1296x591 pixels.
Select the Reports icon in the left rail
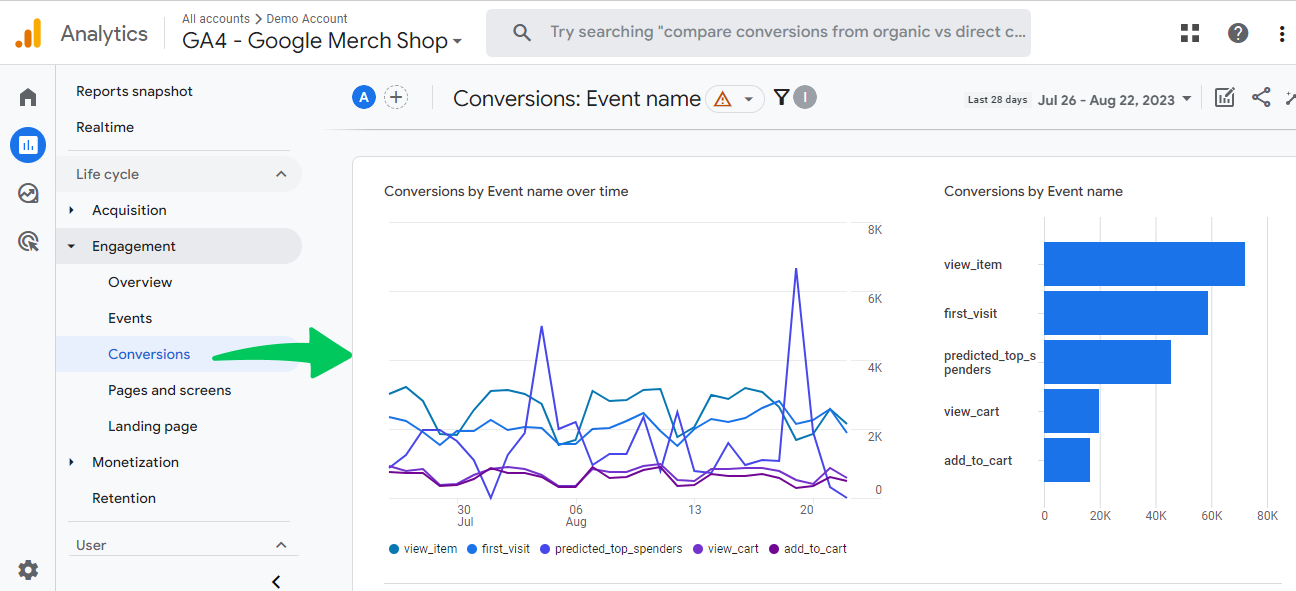point(28,145)
